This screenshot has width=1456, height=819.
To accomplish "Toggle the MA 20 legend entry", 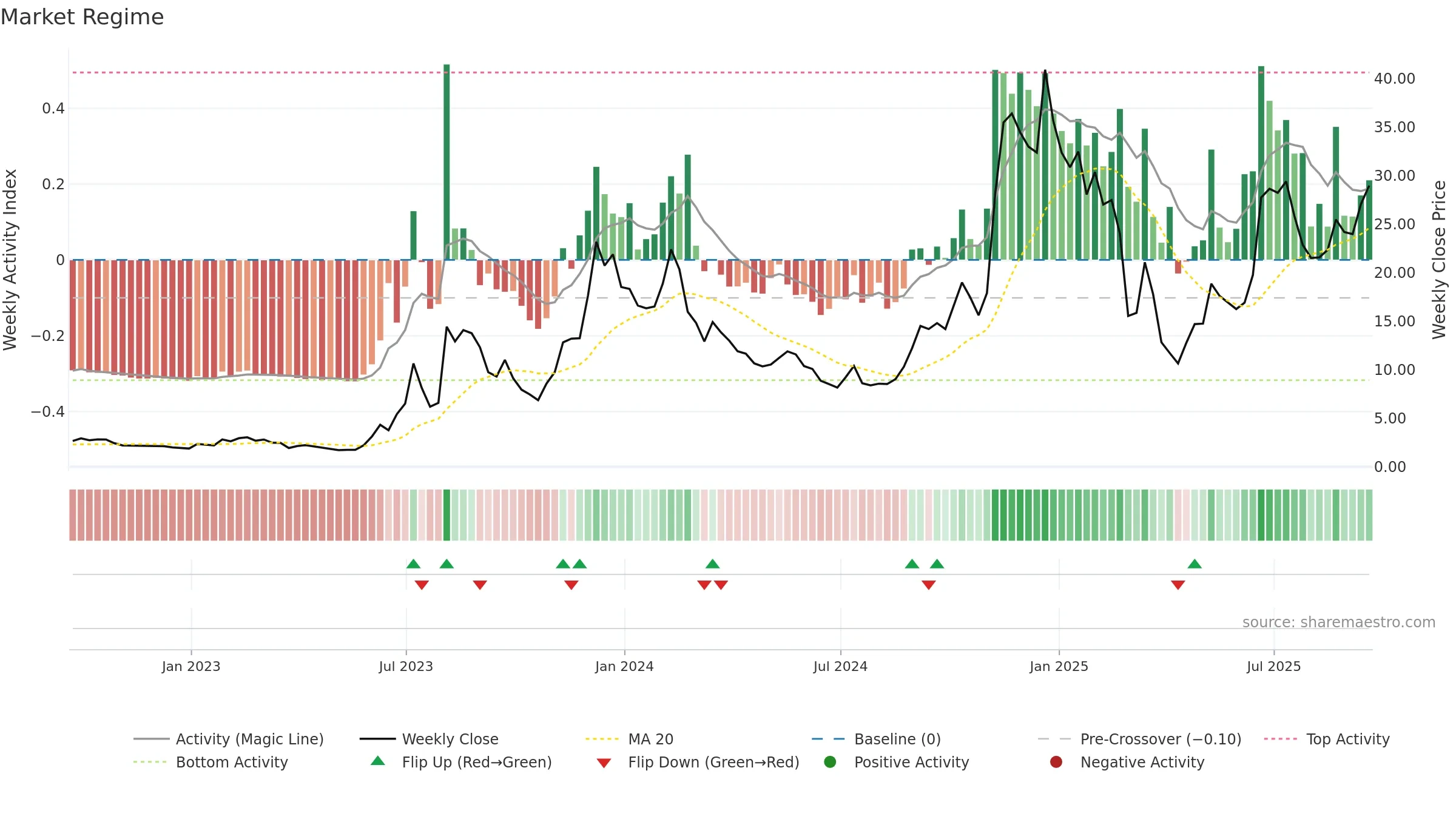I will (x=629, y=739).
